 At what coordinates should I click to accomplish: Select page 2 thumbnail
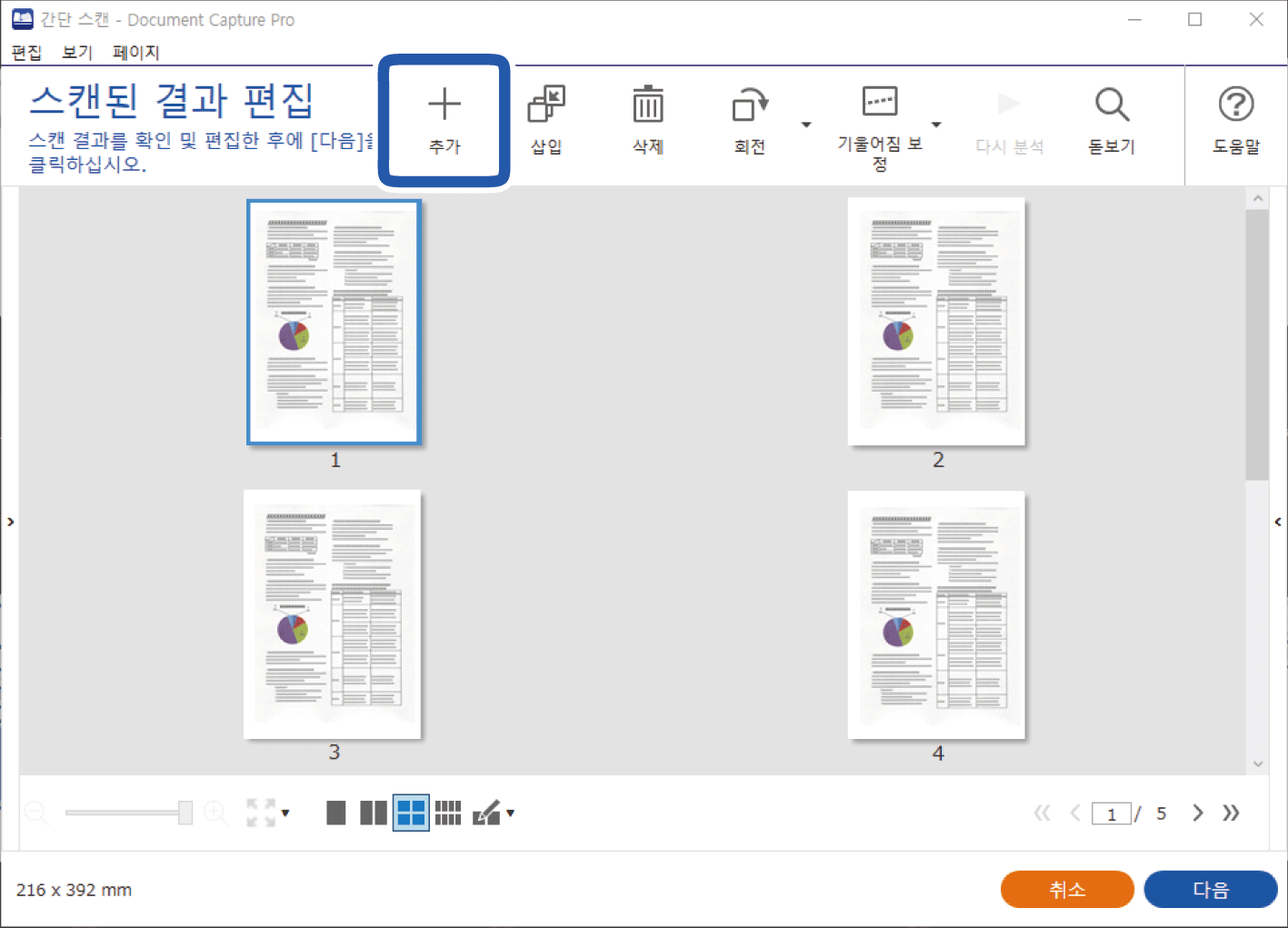tap(936, 322)
